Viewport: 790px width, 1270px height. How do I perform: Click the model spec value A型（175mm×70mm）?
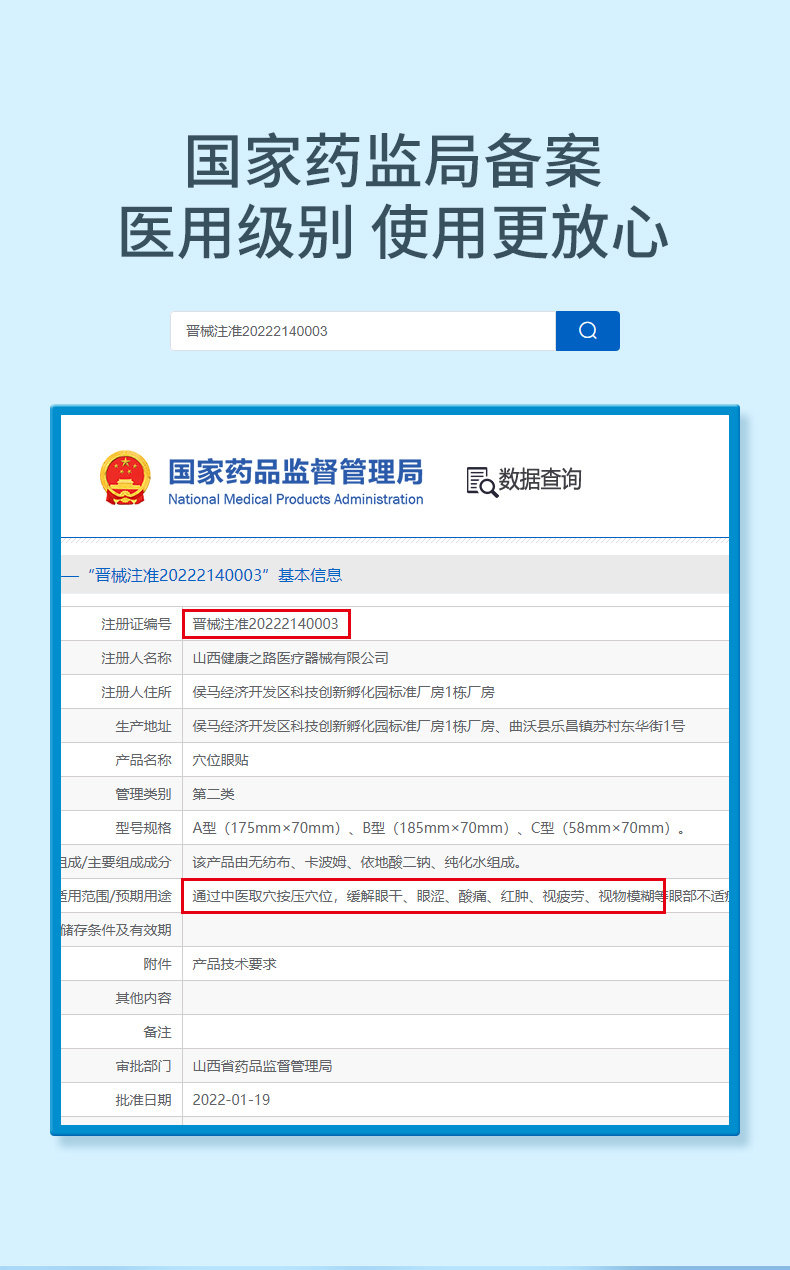pos(269,828)
